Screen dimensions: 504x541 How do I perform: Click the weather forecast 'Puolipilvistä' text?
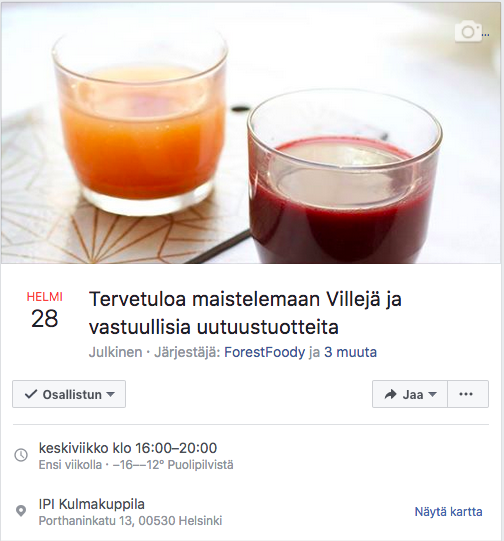click(200, 465)
